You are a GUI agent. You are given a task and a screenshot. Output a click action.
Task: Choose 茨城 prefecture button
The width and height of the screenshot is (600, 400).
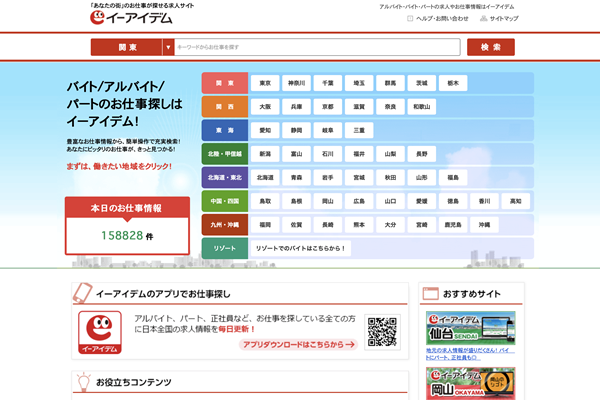422,83
